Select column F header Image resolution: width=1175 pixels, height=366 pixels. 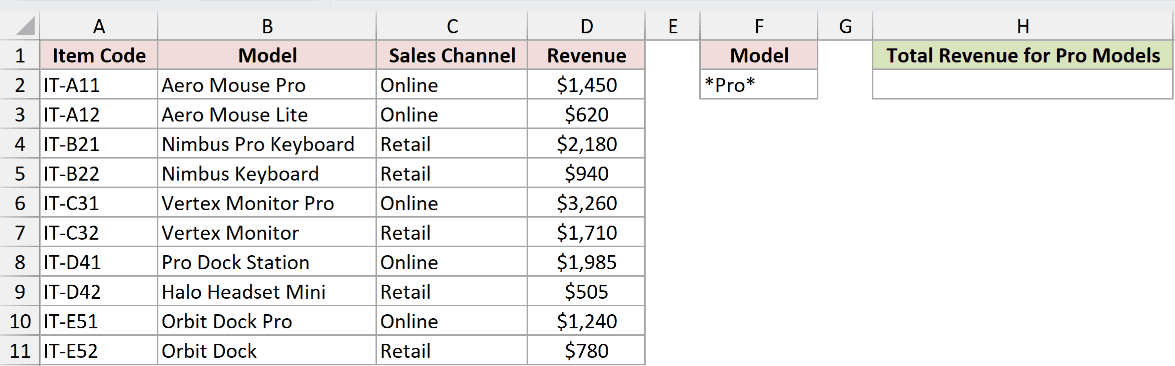point(759,27)
